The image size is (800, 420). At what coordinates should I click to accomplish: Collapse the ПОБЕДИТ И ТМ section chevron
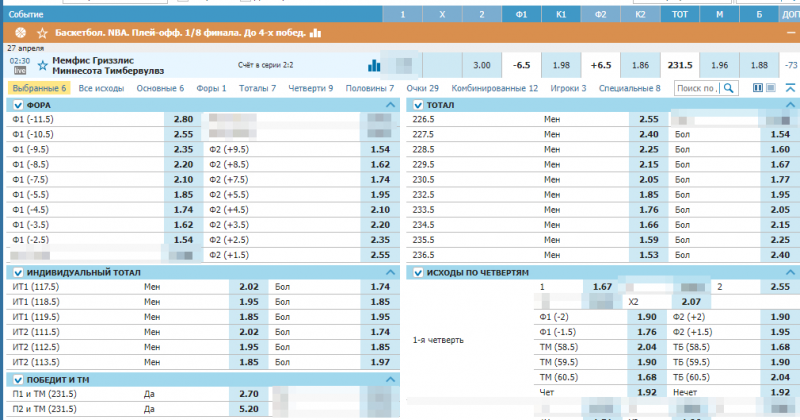(390, 380)
